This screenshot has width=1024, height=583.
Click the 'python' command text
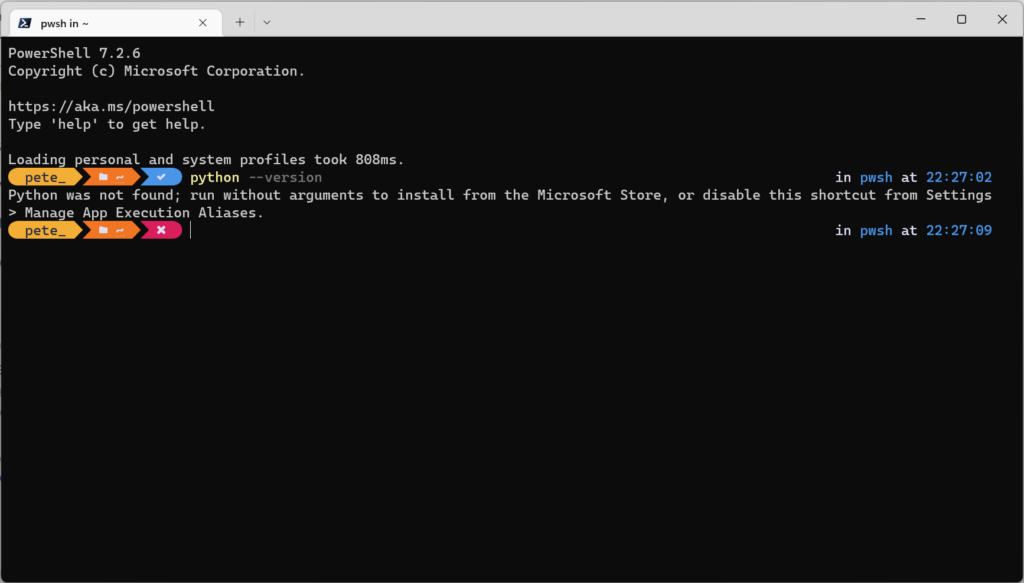pyautogui.click(x=214, y=178)
